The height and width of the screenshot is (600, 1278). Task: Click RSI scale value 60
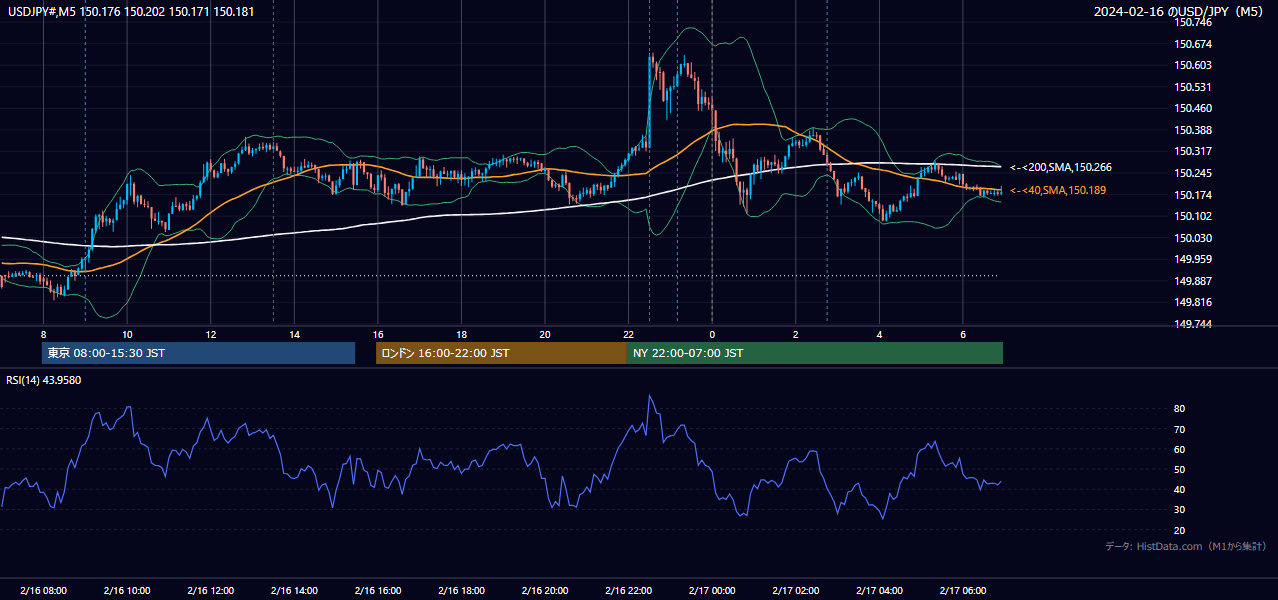tap(1180, 449)
